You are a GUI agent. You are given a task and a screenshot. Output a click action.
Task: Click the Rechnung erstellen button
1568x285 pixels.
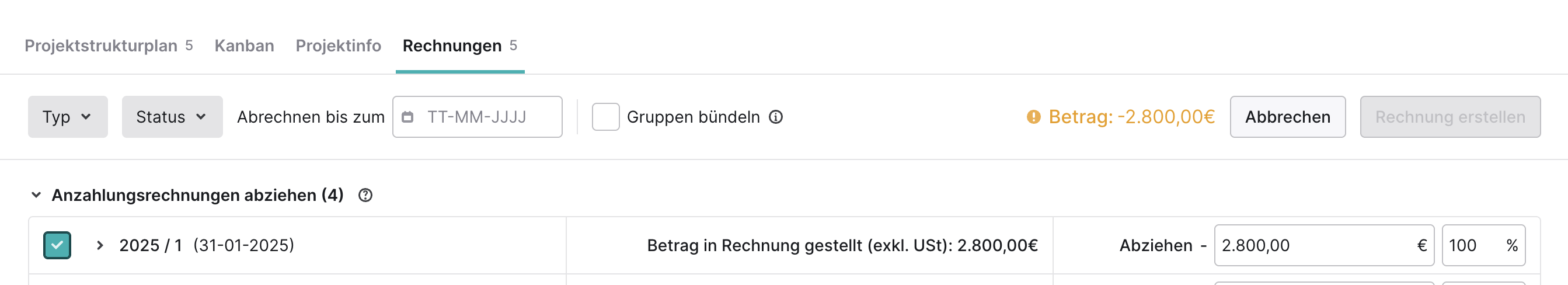[1450, 117]
